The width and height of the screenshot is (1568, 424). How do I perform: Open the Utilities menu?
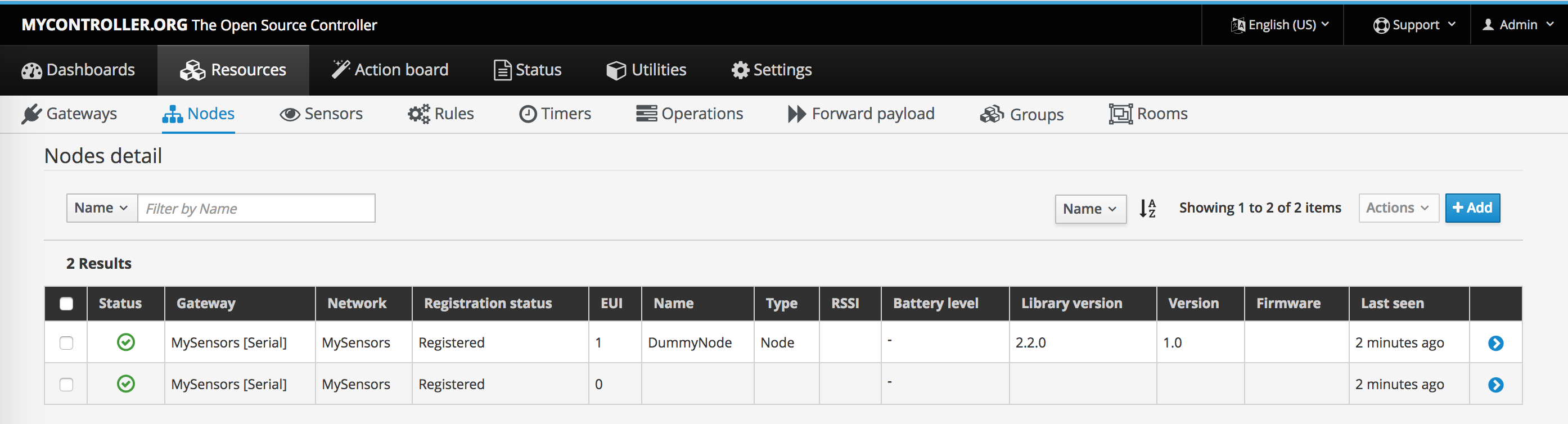pos(646,70)
